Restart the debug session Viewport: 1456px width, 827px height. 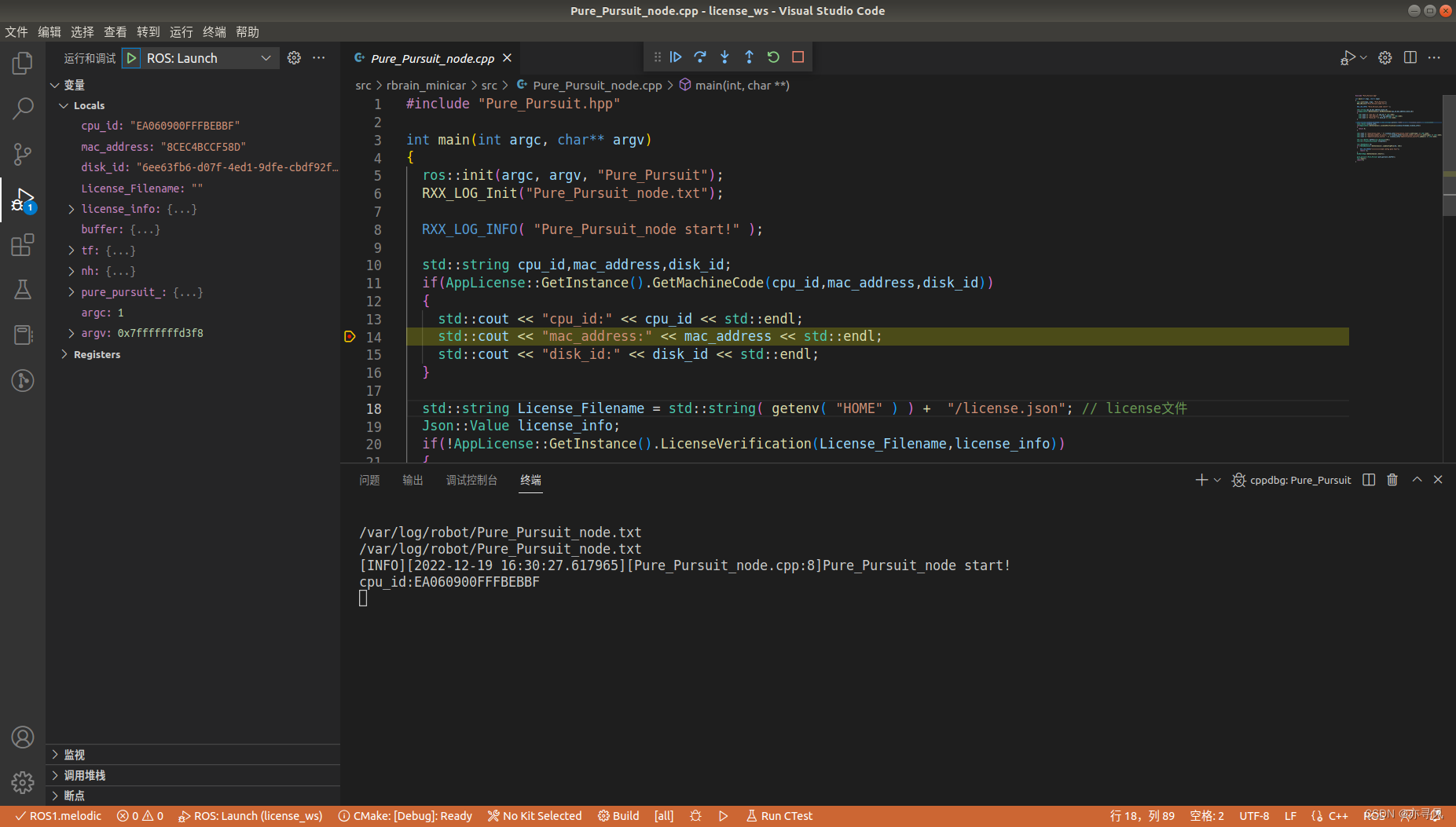[774, 57]
